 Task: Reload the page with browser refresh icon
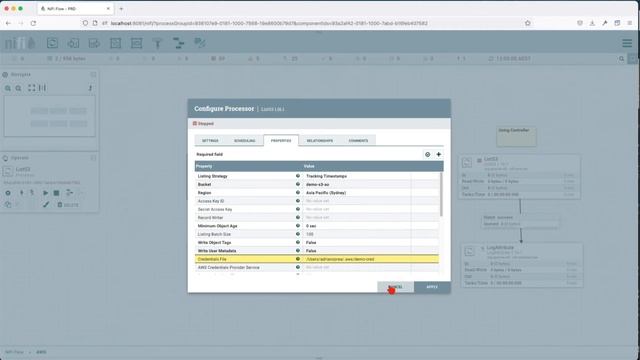point(33,23)
